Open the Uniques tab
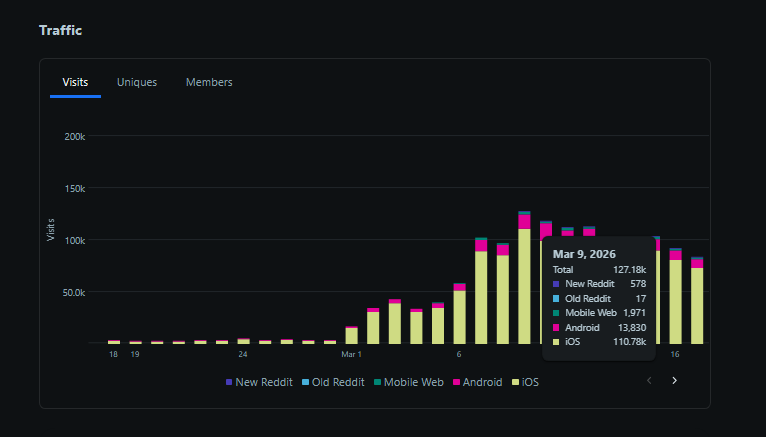Image resolution: width=766 pixels, height=437 pixels. pyautogui.click(x=137, y=82)
